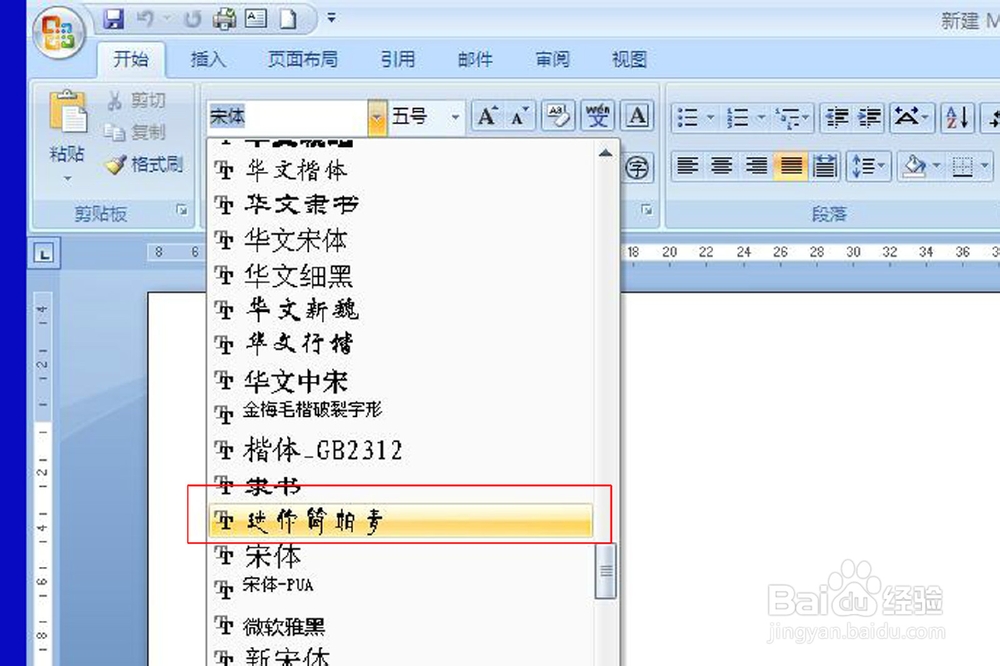Disable justify alignment currently active

coord(791,166)
